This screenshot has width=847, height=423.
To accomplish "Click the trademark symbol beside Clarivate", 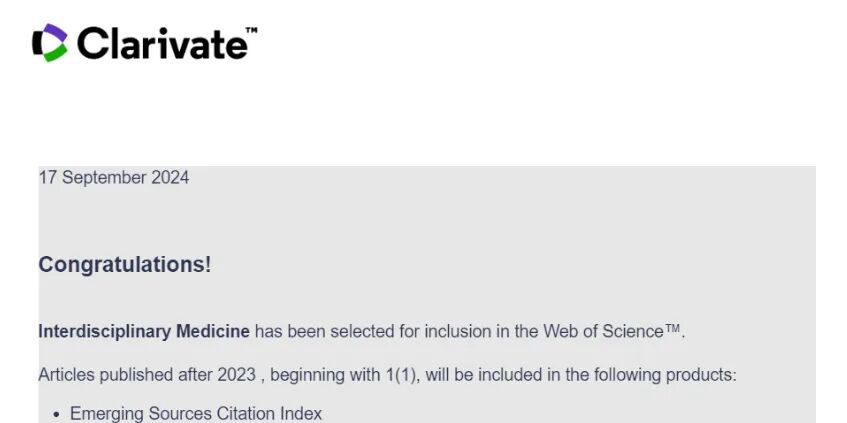I will 250,31.
